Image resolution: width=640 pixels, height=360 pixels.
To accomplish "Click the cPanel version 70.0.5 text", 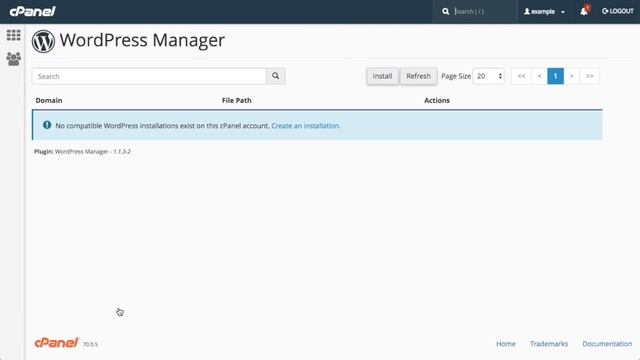I will (x=90, y=344).
